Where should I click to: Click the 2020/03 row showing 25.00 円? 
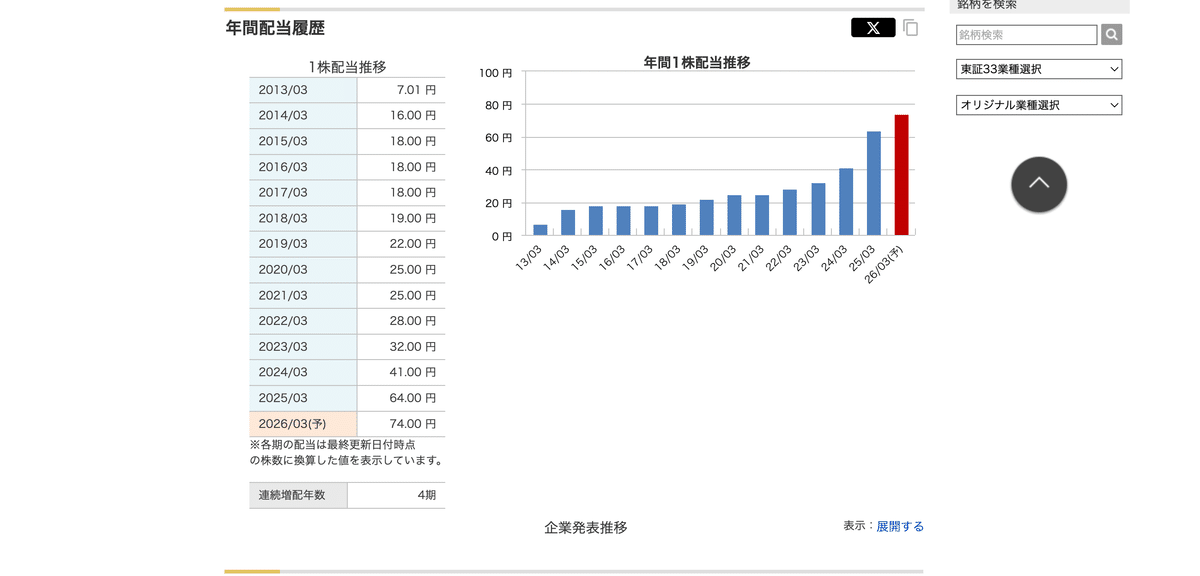347,270
